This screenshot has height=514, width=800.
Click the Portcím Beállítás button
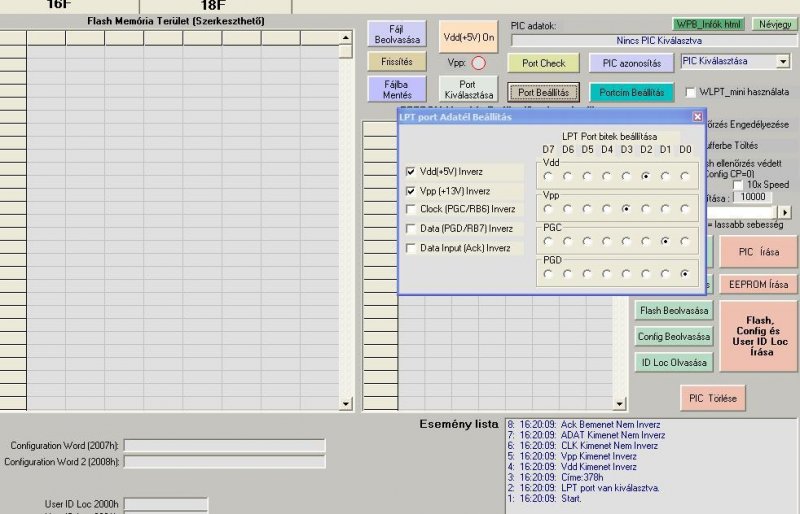click(x=632, y=92)
